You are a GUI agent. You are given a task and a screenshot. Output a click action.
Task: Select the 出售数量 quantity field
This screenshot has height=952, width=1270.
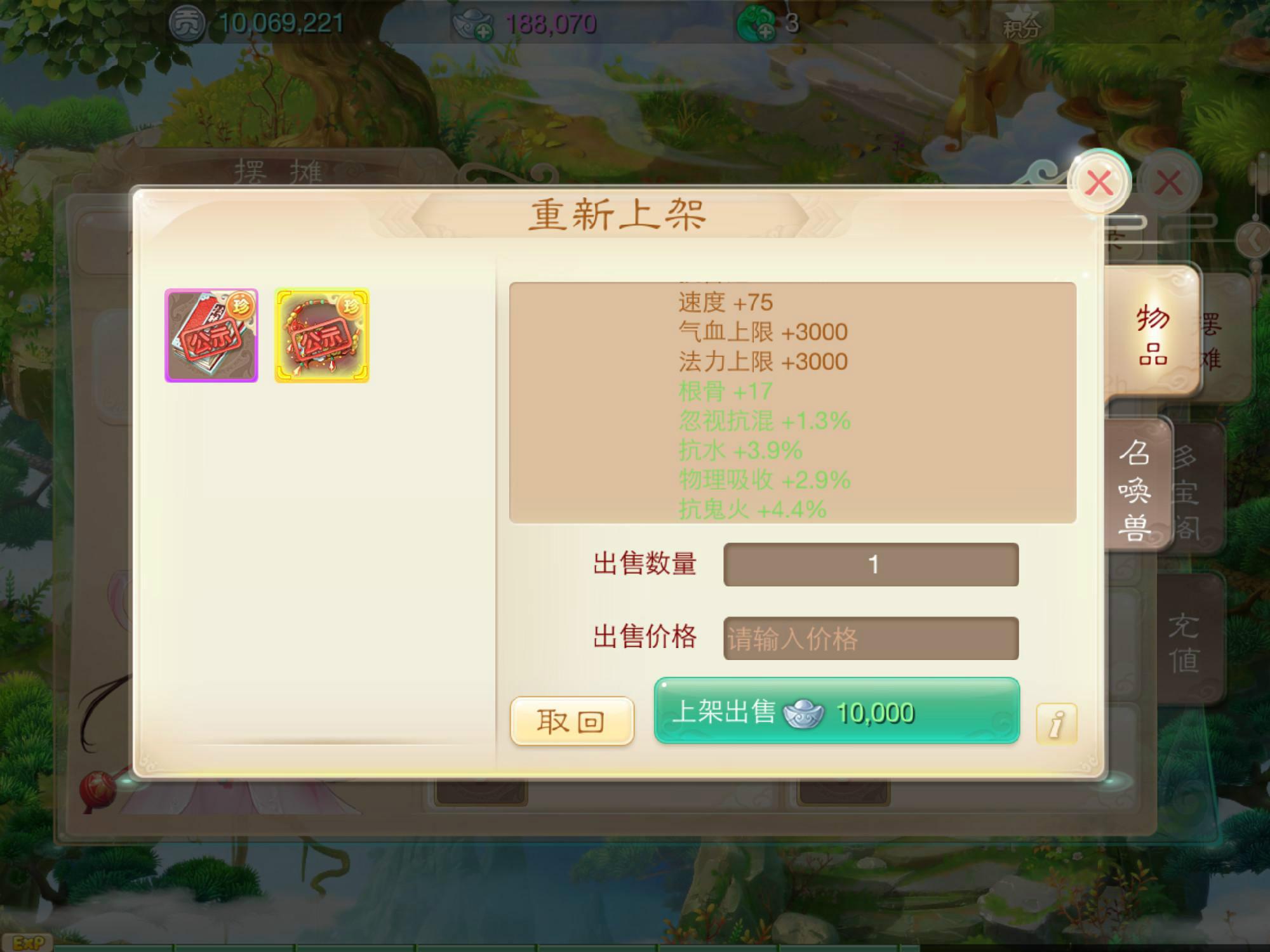point(871,564)
